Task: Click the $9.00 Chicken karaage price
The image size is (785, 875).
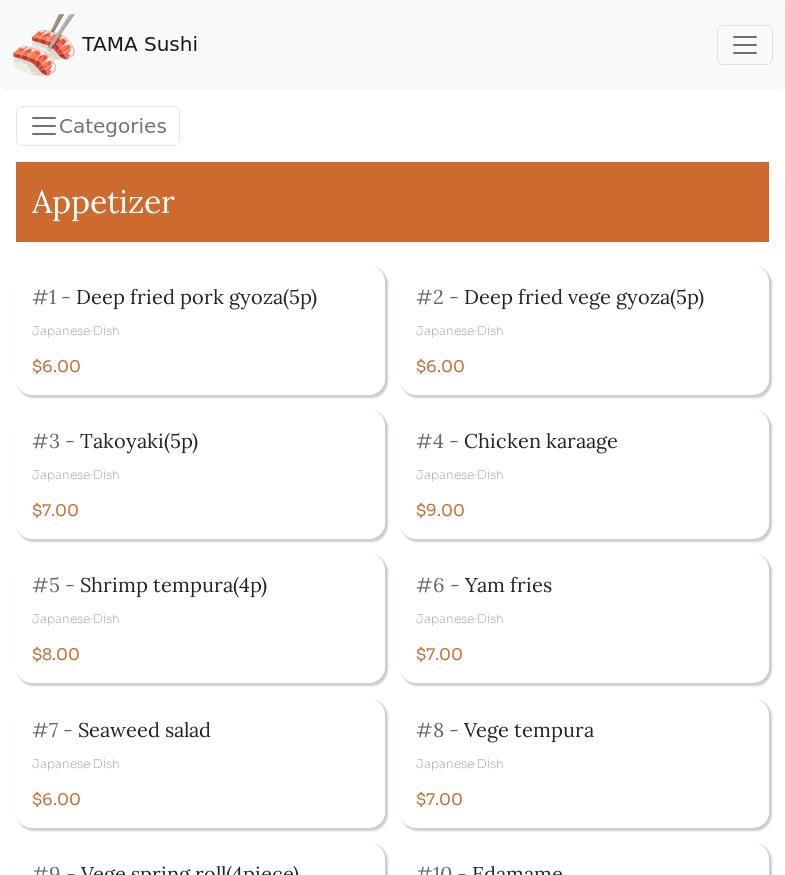Action: (440, 510)
